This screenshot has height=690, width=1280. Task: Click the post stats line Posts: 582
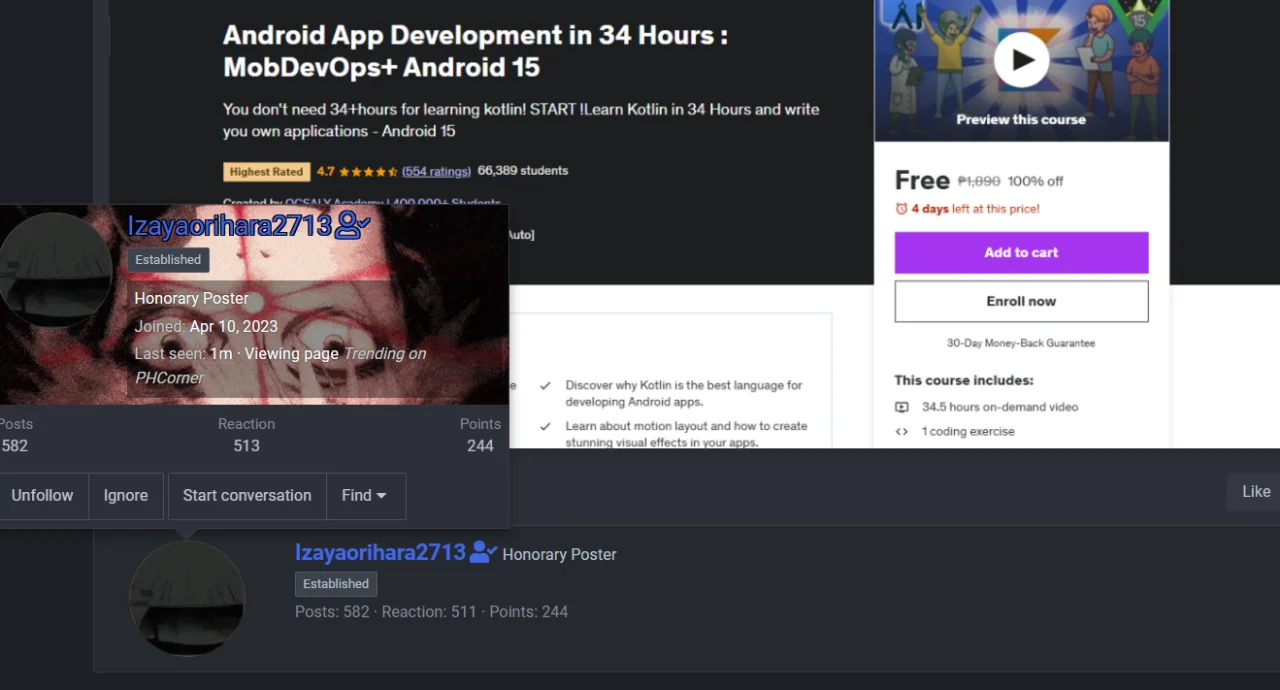431,612
